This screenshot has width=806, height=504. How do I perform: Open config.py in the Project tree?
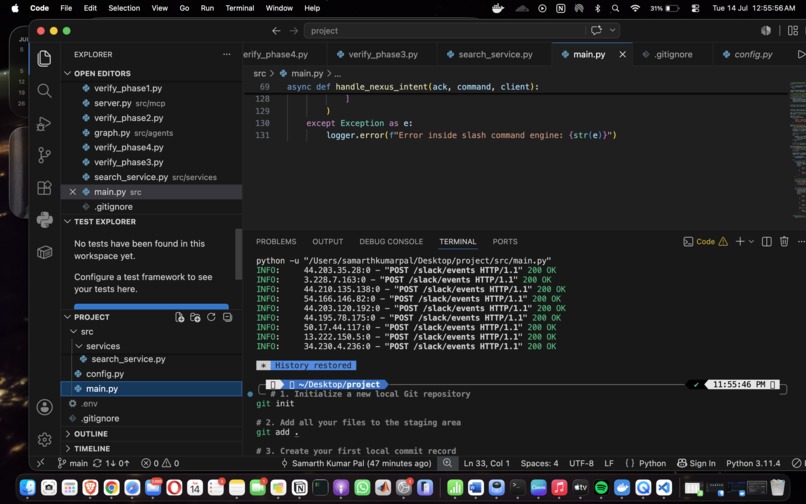coord(105,374)
